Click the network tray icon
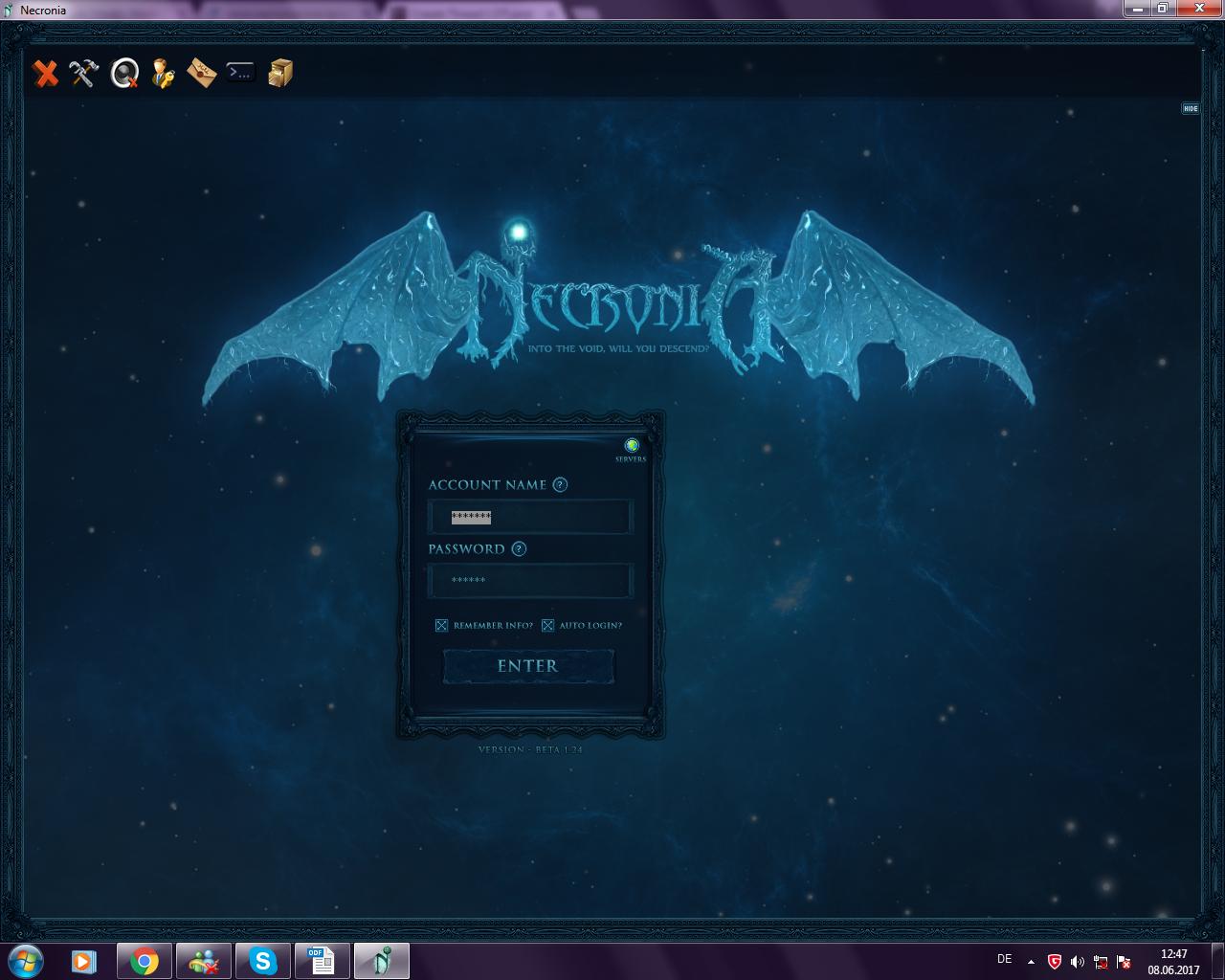The height and width of the screenshot is (980, 1225). coord(1102,962)
